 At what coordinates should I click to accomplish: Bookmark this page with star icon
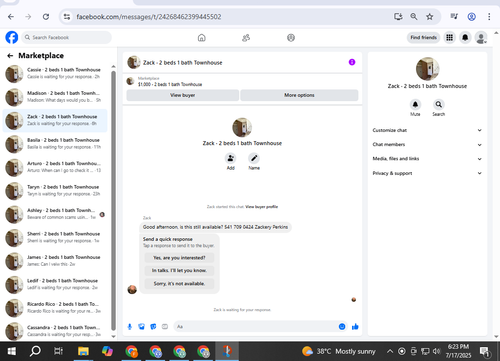430,17
